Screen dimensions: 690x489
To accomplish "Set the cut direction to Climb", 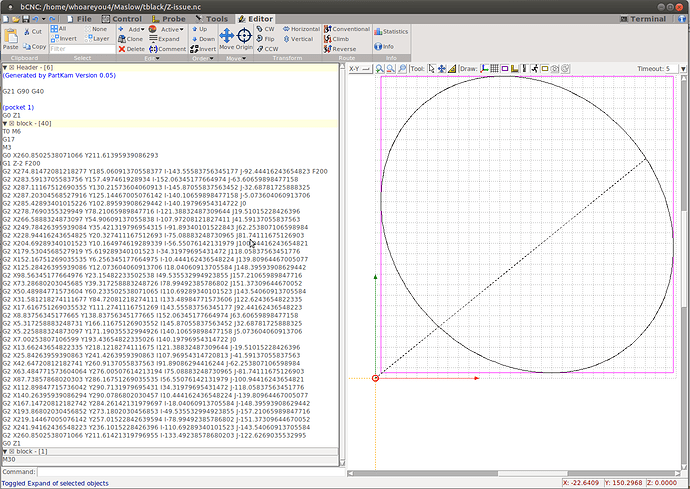I will point(337,39).
